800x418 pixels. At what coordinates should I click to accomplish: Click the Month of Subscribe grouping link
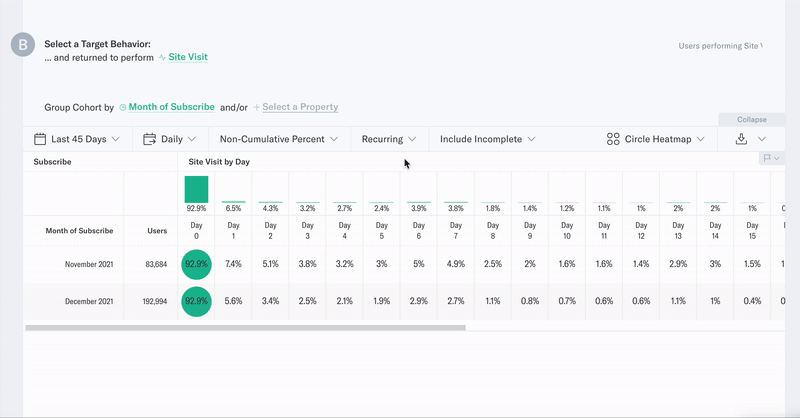coord(171,107)
